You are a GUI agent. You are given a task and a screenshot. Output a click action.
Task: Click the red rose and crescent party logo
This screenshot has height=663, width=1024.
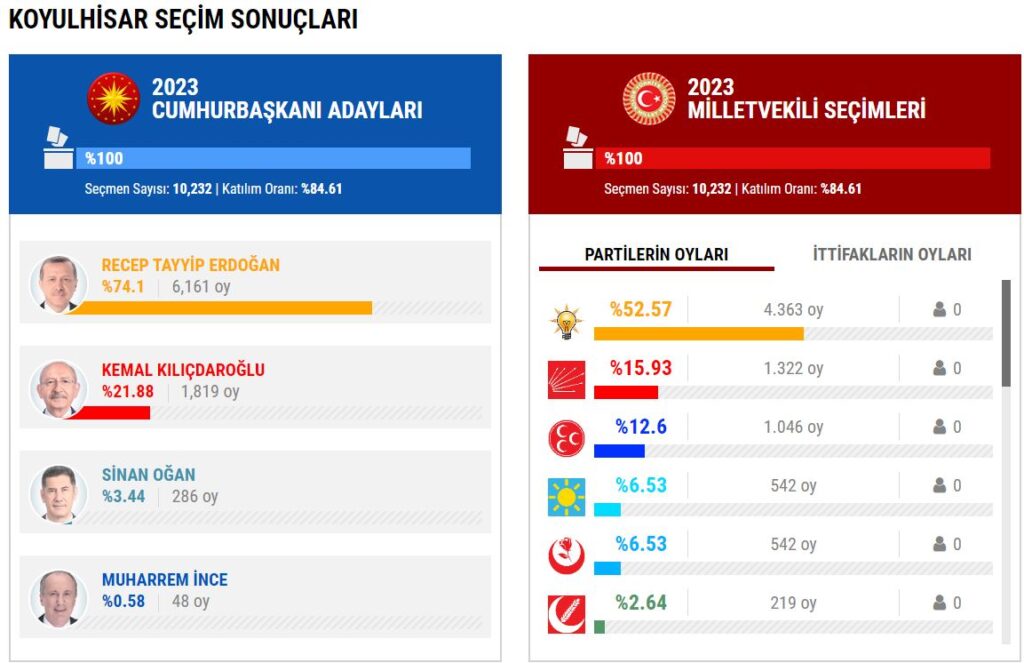(566, 555)
